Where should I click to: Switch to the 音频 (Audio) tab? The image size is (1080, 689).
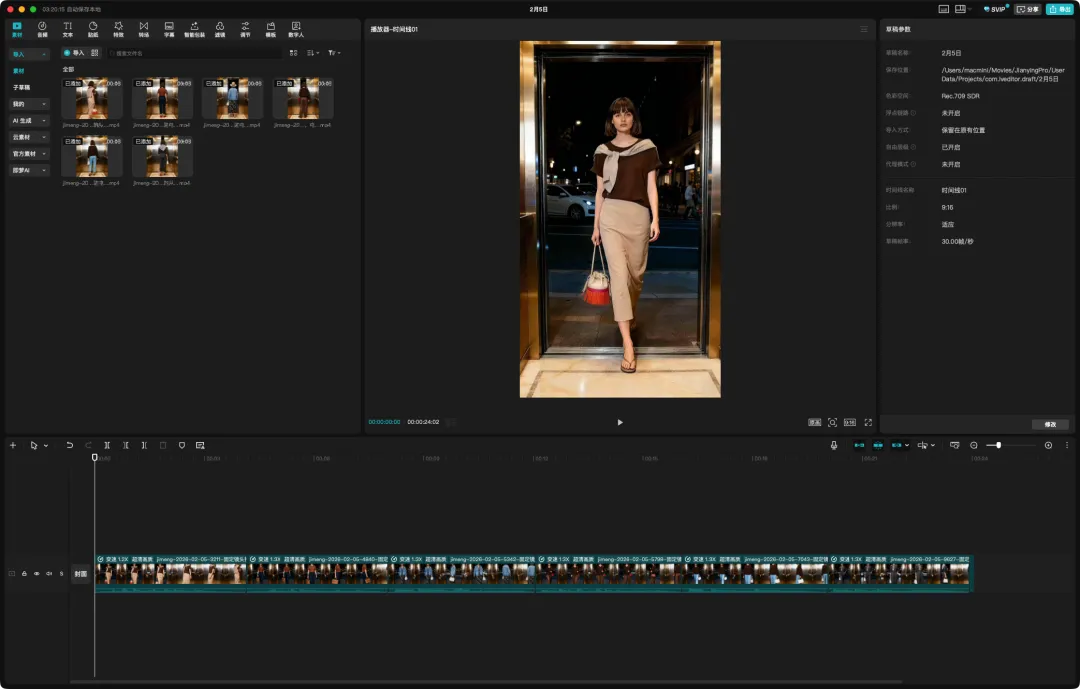42,29
